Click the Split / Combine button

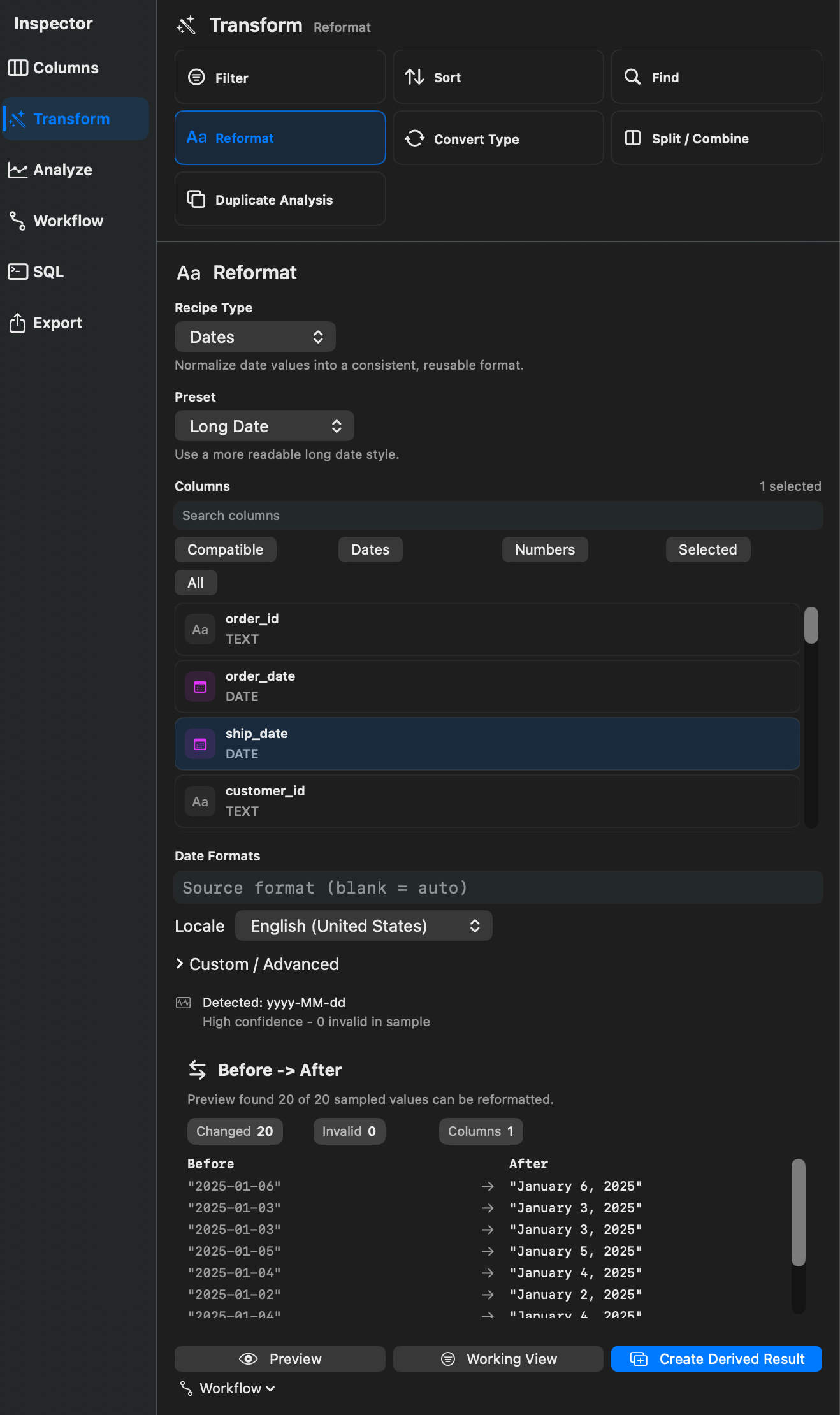[716, 138]
